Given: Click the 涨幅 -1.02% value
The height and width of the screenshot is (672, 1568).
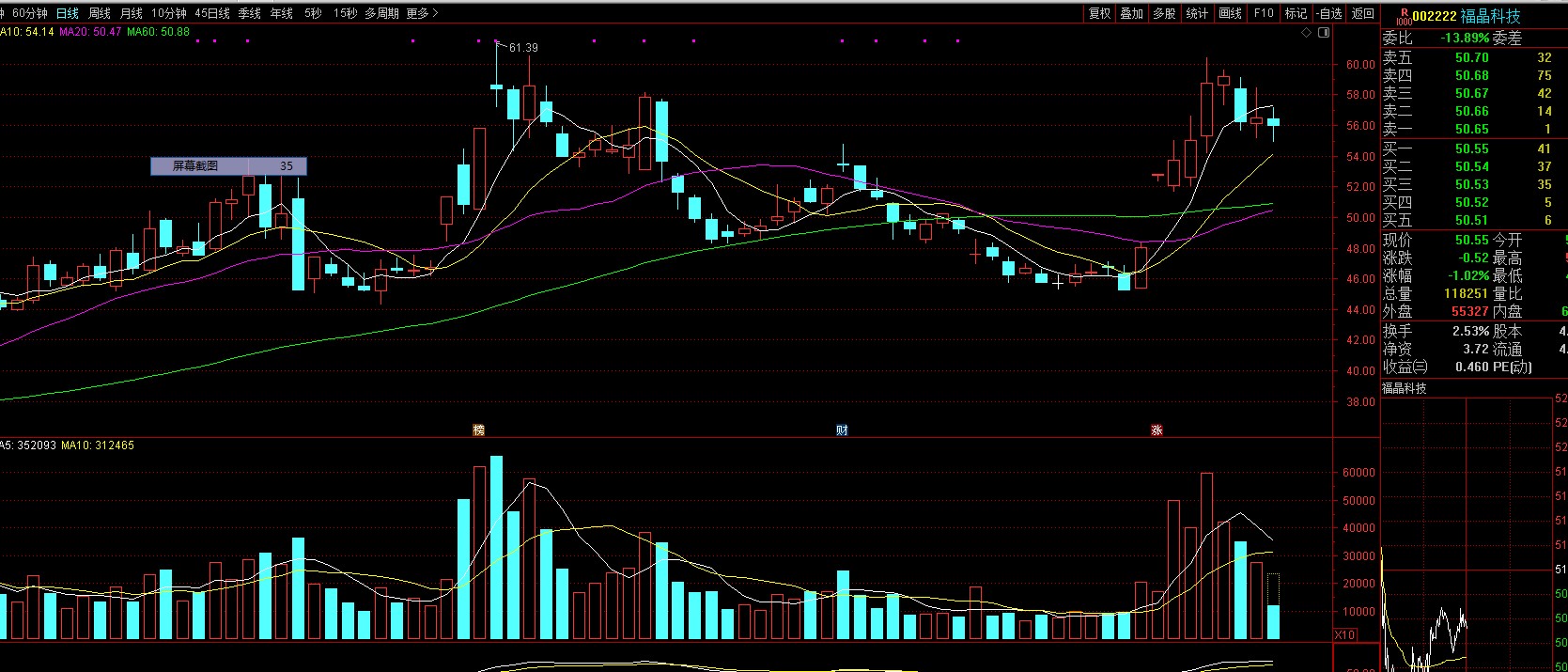Looking at the screenshot, I should [x=1468, y=275].
